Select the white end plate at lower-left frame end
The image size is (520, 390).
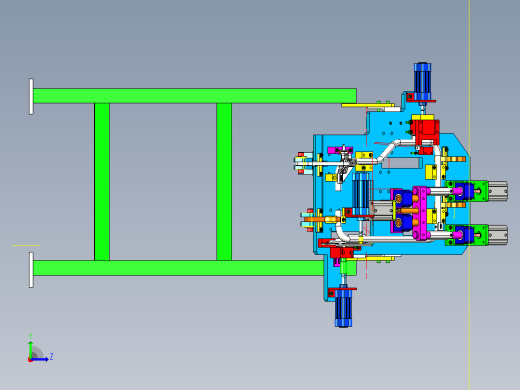point(31,270)
